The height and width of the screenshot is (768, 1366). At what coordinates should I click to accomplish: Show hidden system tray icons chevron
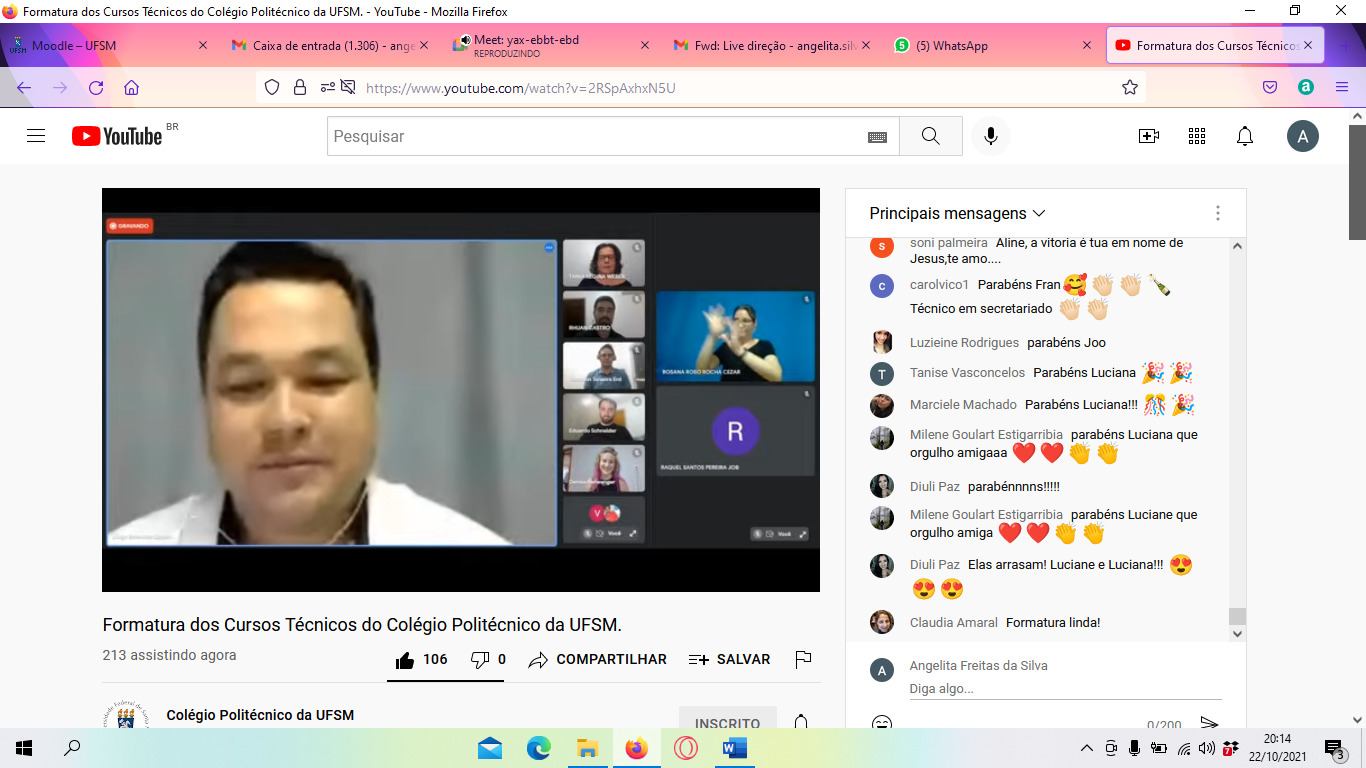point(1087,748)
